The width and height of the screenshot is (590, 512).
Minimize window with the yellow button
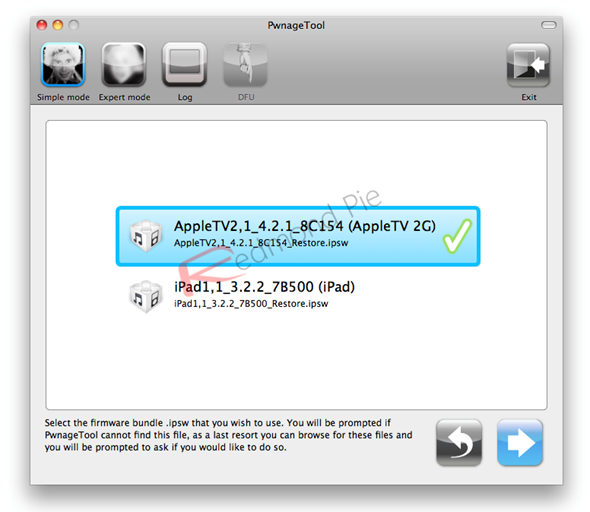point(58,25)
